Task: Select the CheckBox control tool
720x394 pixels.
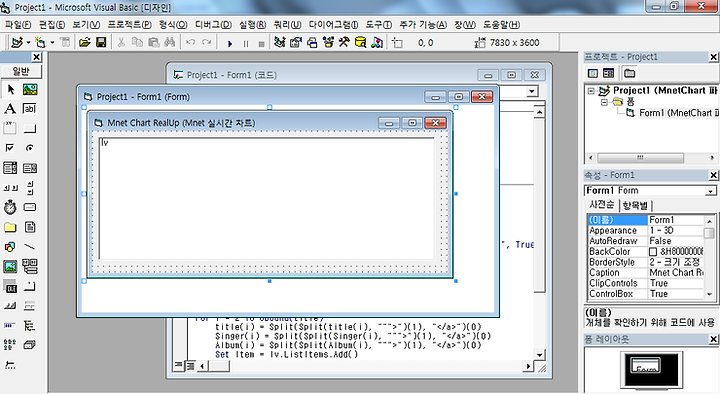Action: (x=10, y=148)
